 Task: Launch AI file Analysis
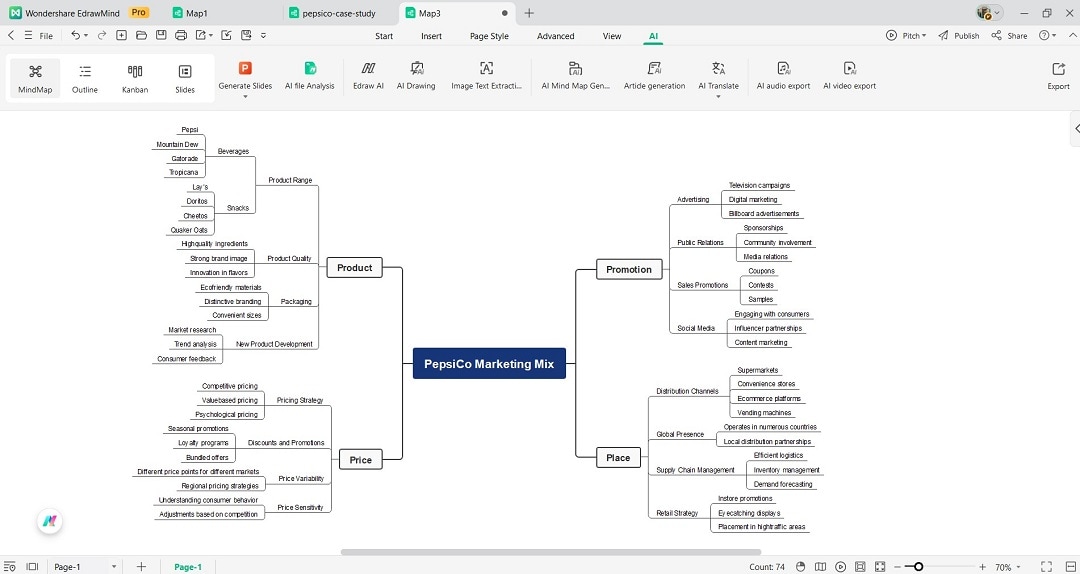click(x=310, y=76)
